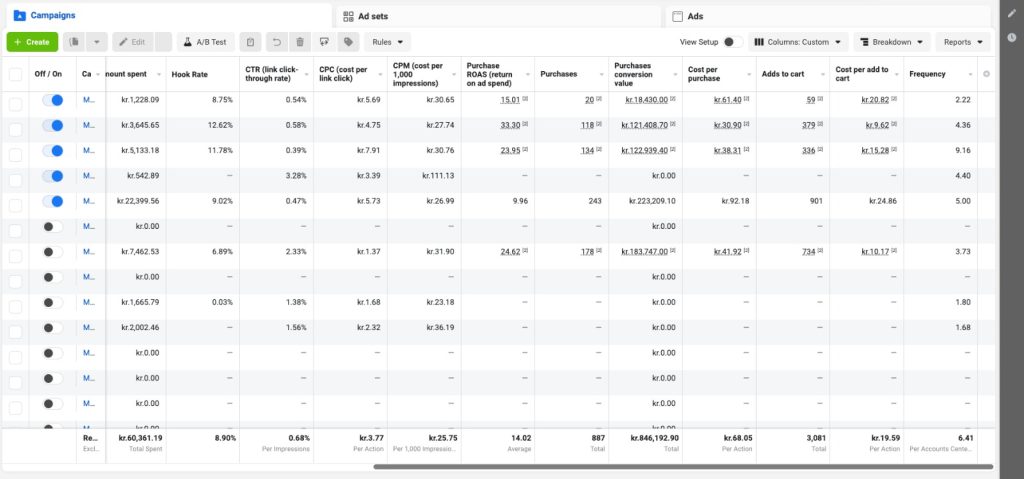1024x479 pixels.
Task: Click the trash delete icon
Action: [300, 42]
